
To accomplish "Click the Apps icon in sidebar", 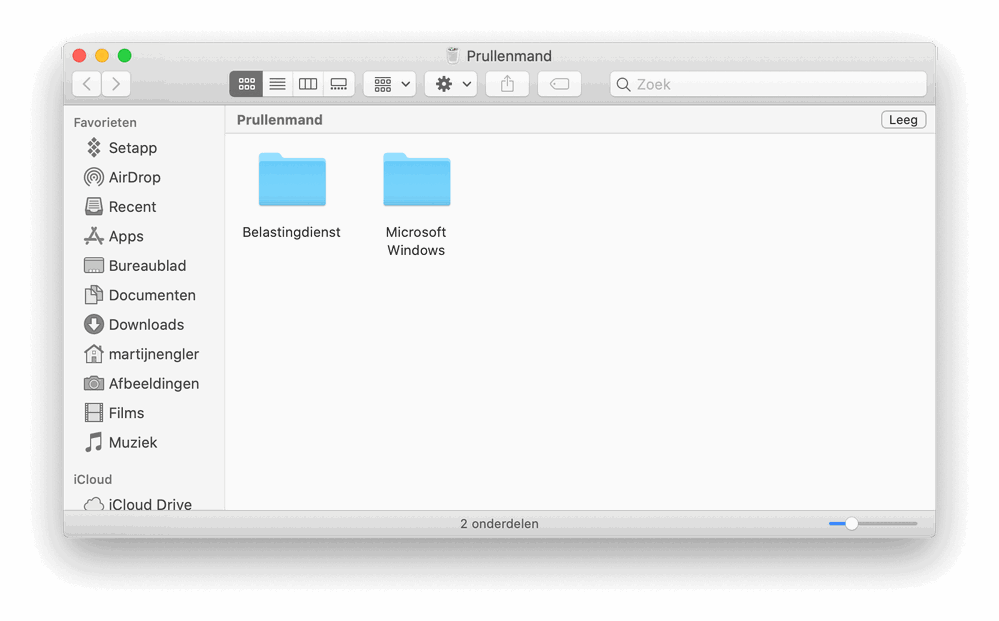I will click(x=94, y=236).
